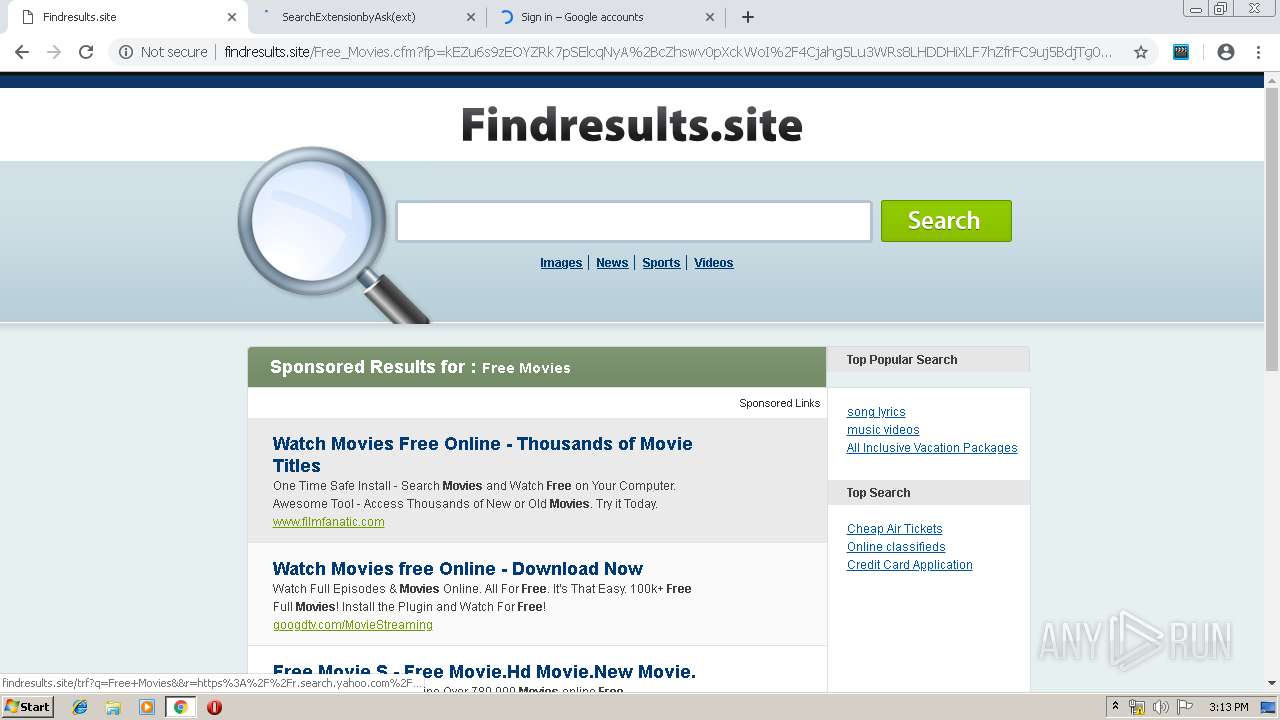The height and width of the screenshot is (720, 1280).
Task: Open the Cheap Air Tickets link
Action: coord(895,529)
